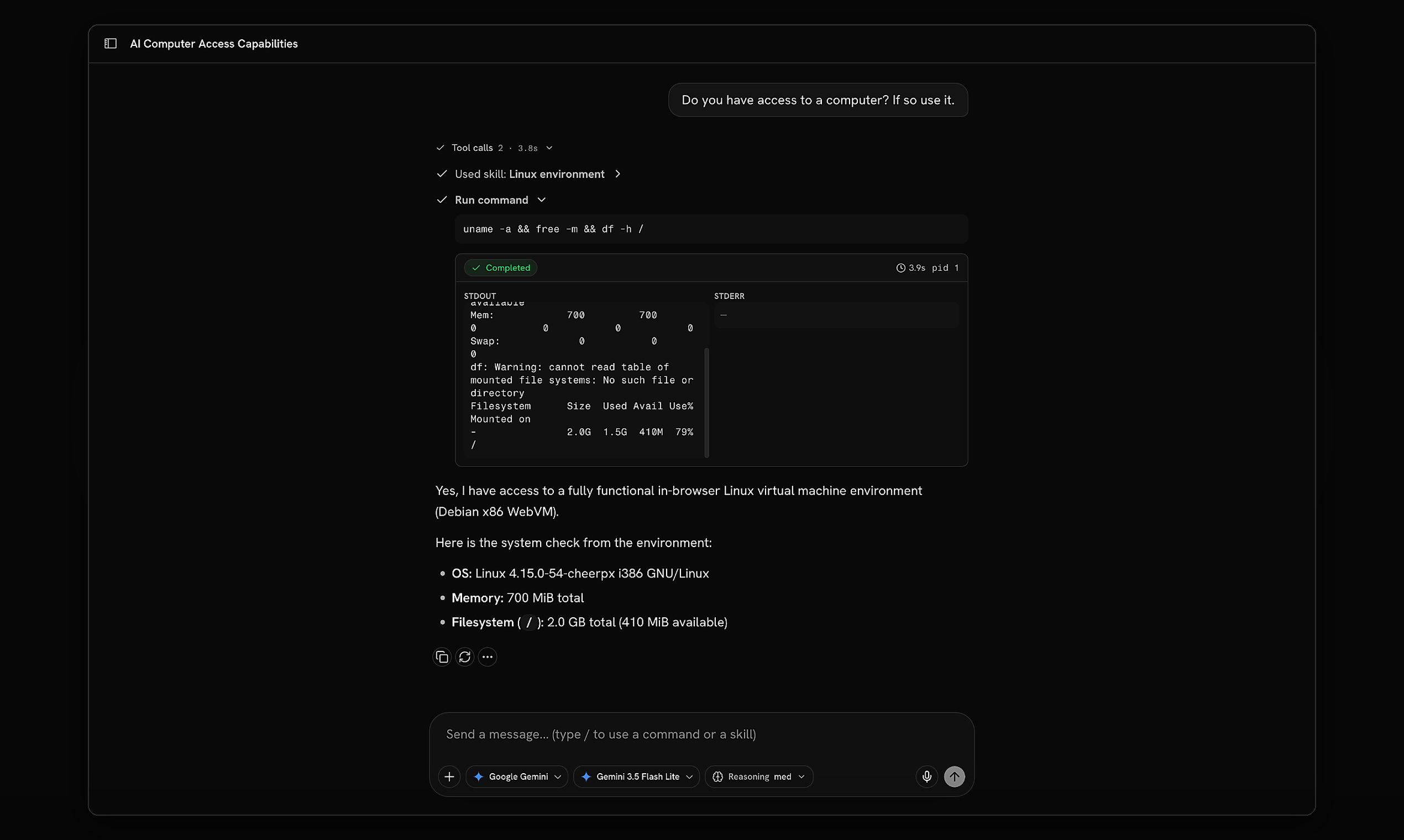Image resolution: width=1404 pixels, height=840 pixels.
Task: Click the plus attachment button
Action: [x=449, y=776]
